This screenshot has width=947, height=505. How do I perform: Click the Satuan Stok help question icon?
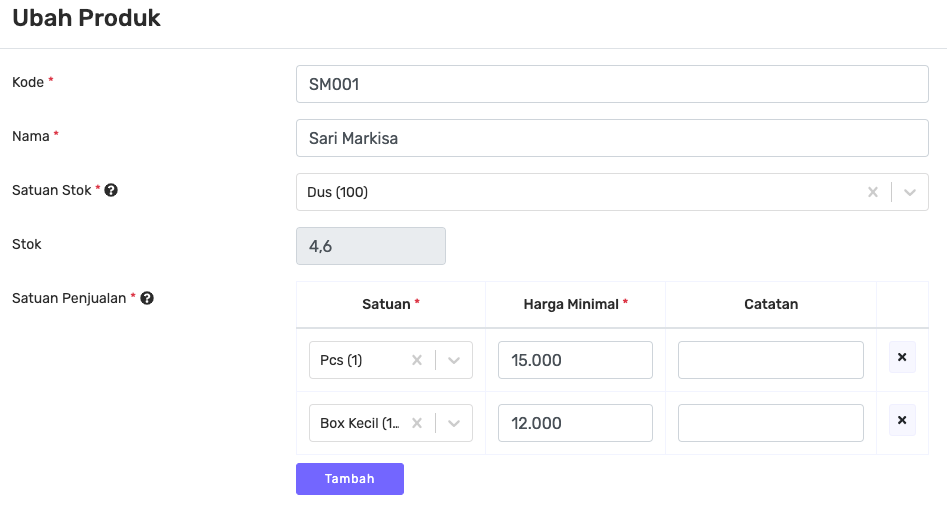[x=111, y=190]
